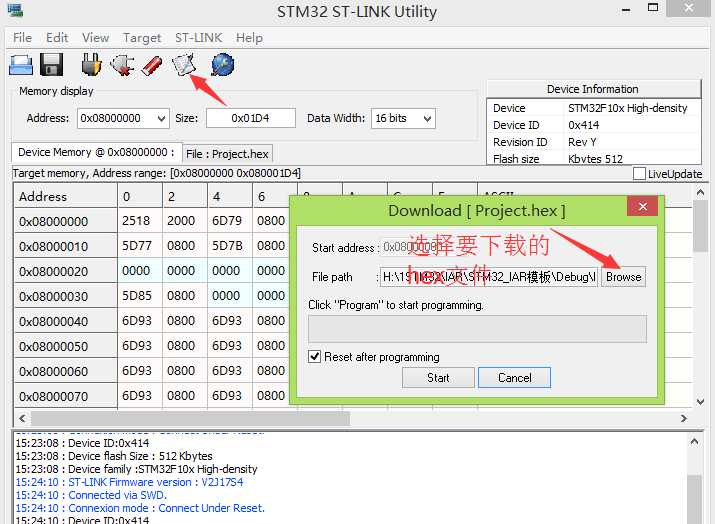Open the globe update icon
This screenshot has height=524, width=715.
223,65
